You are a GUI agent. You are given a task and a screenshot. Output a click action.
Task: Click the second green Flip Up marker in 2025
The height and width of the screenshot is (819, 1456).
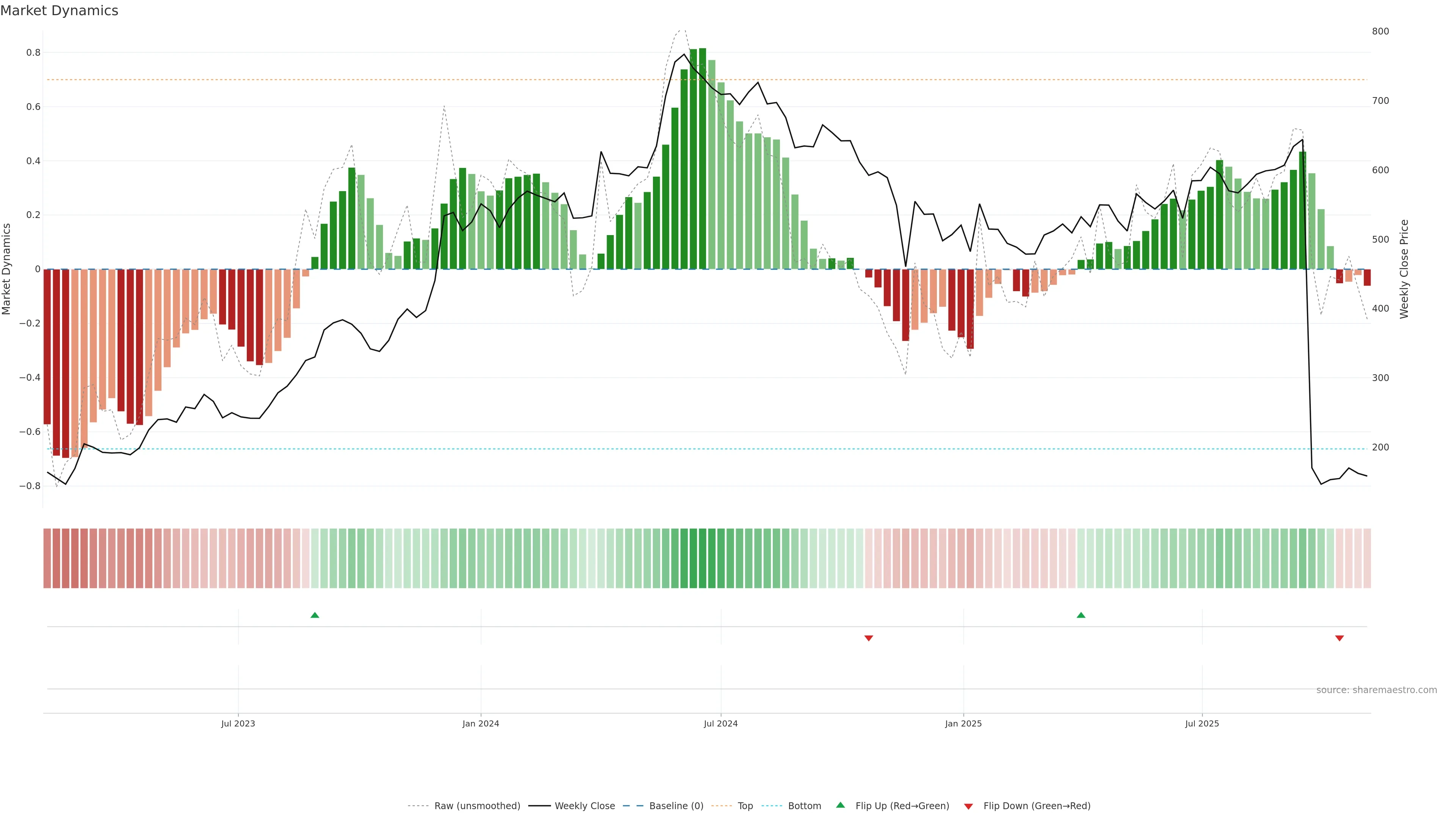point(1081,615)
